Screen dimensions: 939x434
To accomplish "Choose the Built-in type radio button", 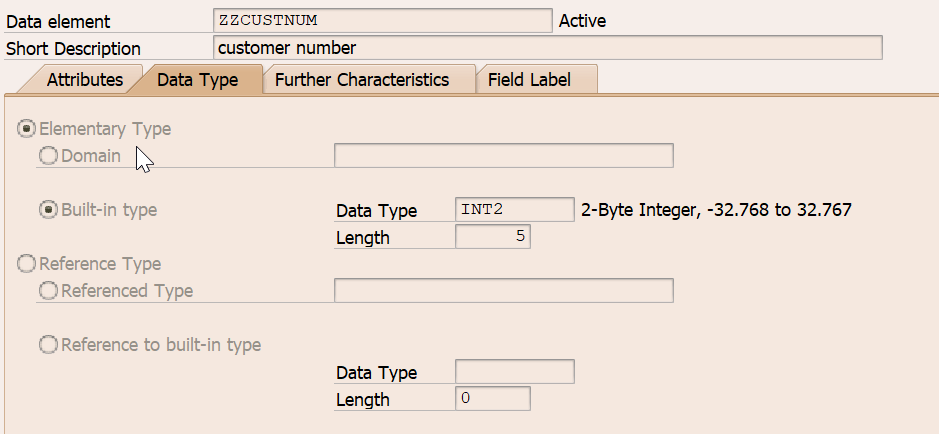I will click(49, 210).
